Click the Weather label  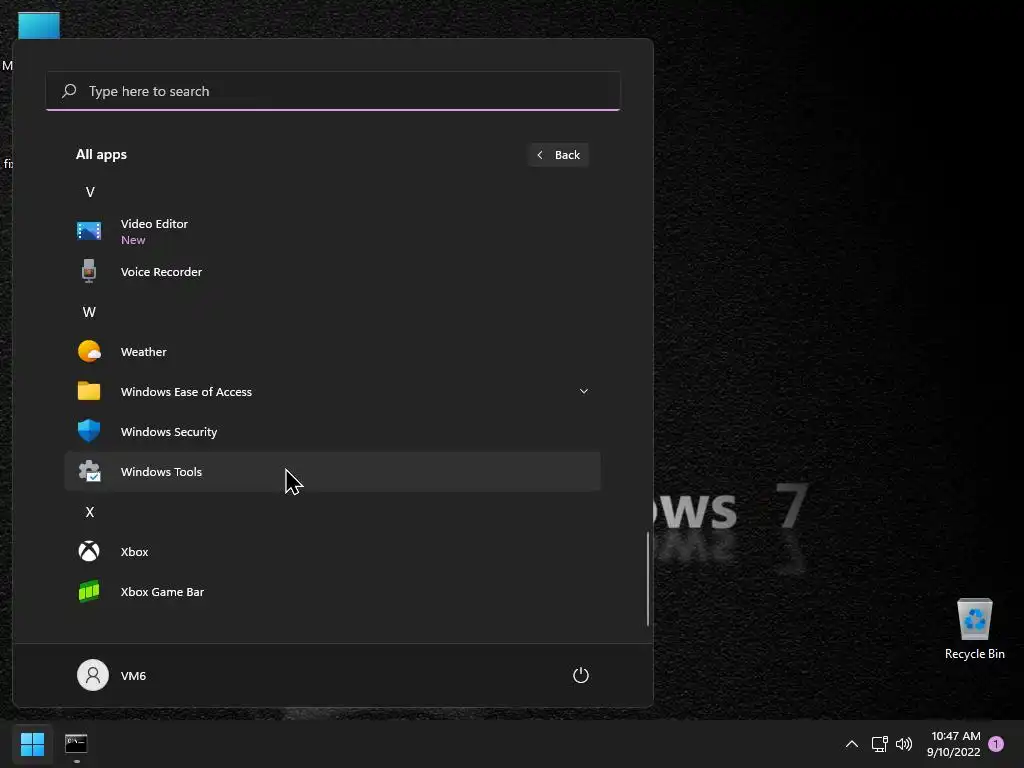144,351
